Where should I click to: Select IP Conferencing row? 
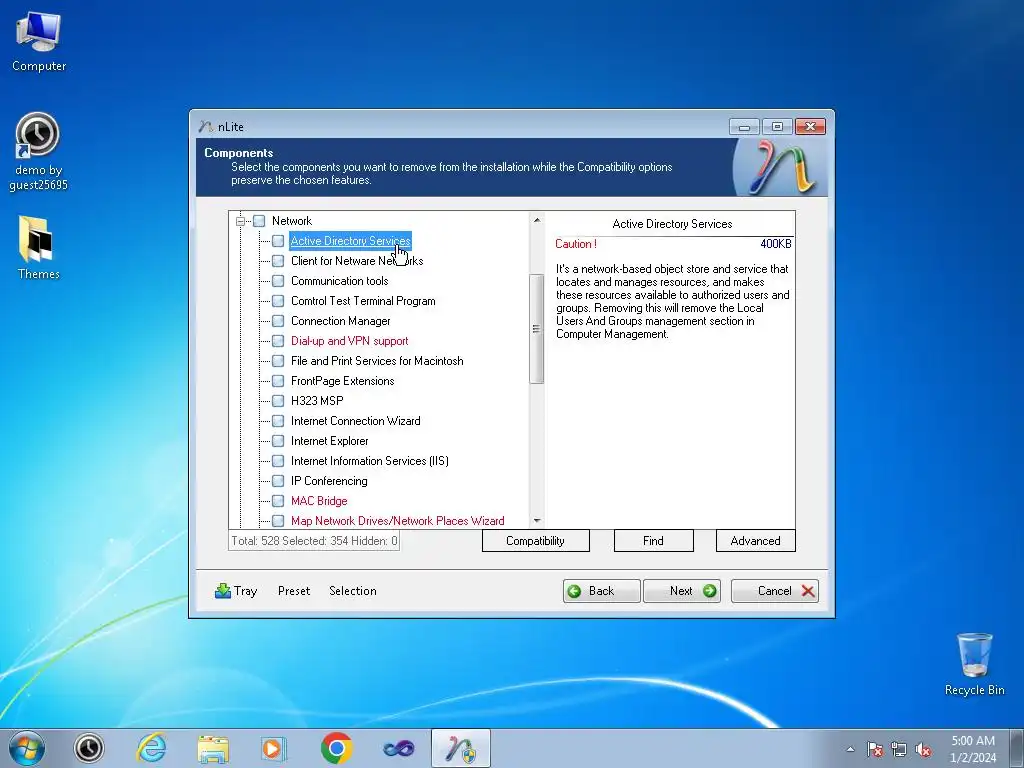pyautogui.click(x=329, y=481)
